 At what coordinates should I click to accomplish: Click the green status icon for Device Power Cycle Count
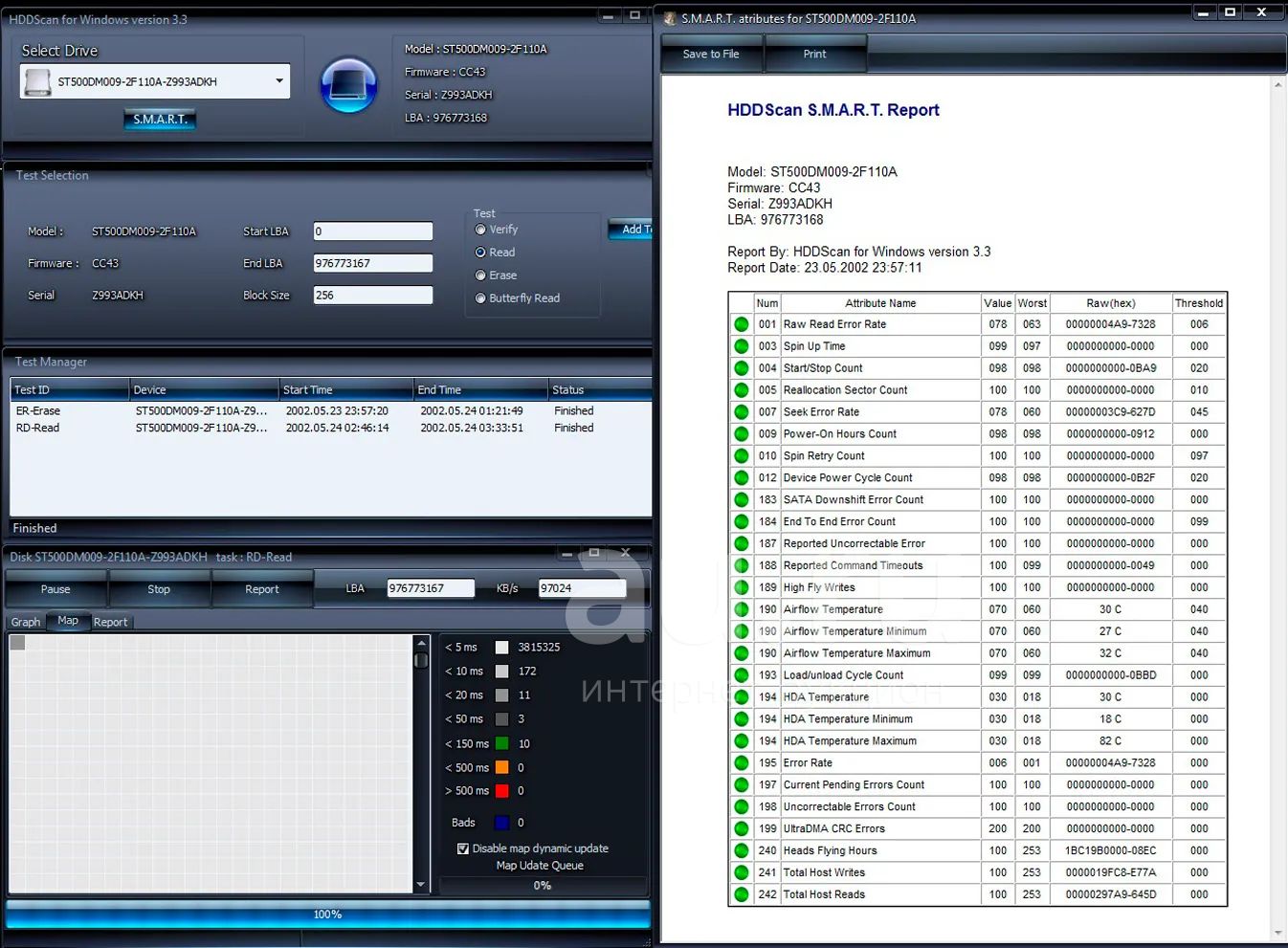[742, 478]
